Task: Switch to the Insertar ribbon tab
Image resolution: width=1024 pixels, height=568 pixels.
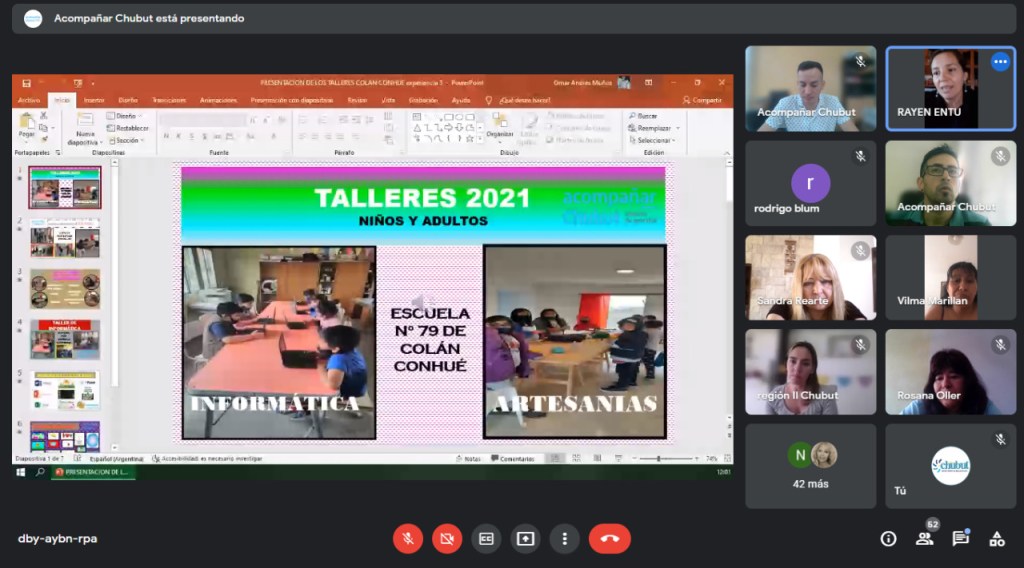Action: pyautogui.click(x=93, y=100)
